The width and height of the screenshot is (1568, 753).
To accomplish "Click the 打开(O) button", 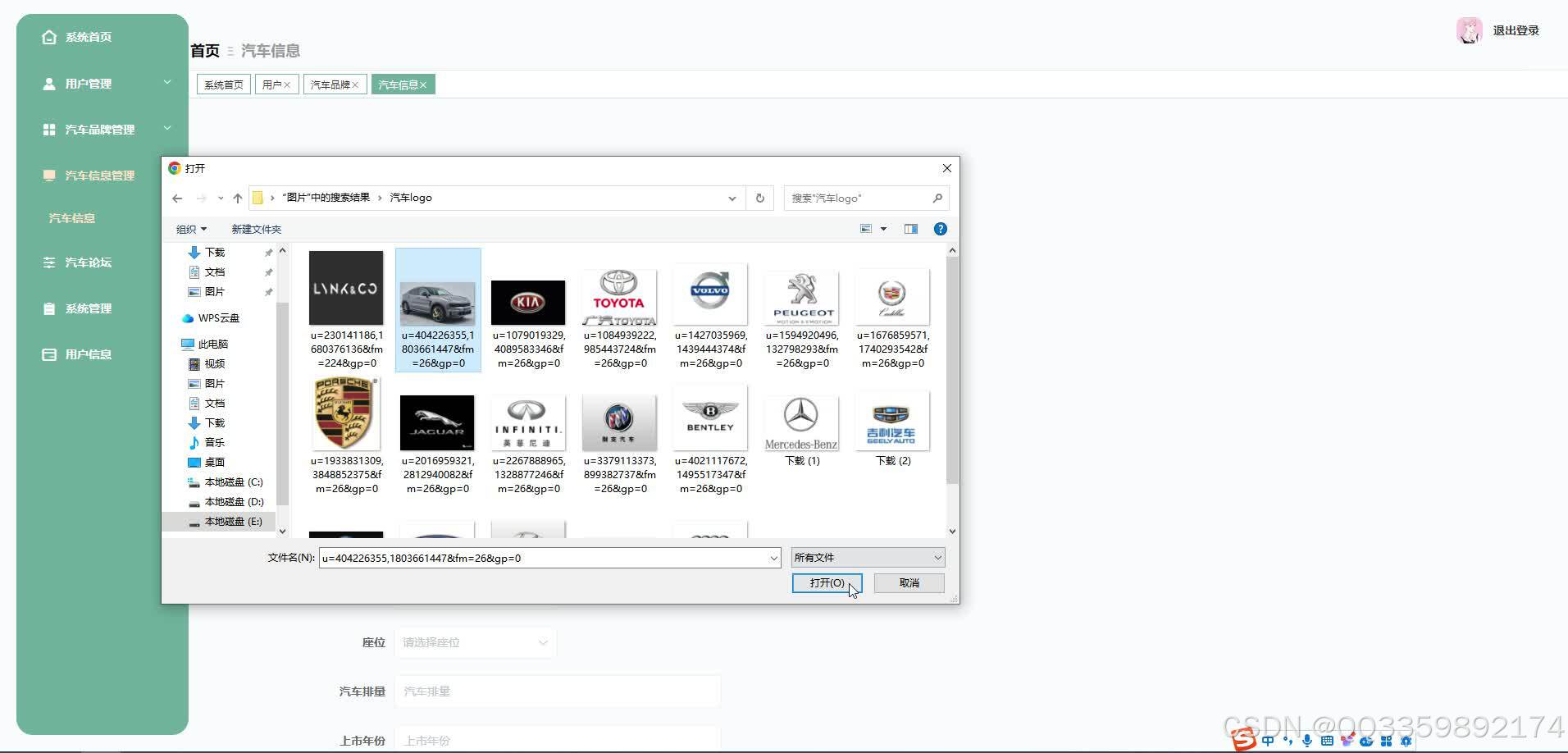I will click(827, 583).
